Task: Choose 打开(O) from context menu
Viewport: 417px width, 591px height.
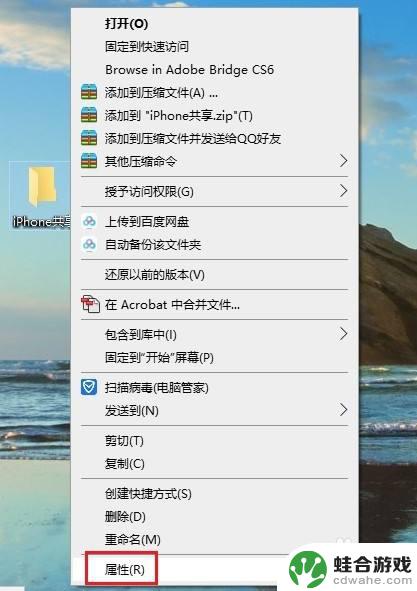Action: tap(126, 24)
